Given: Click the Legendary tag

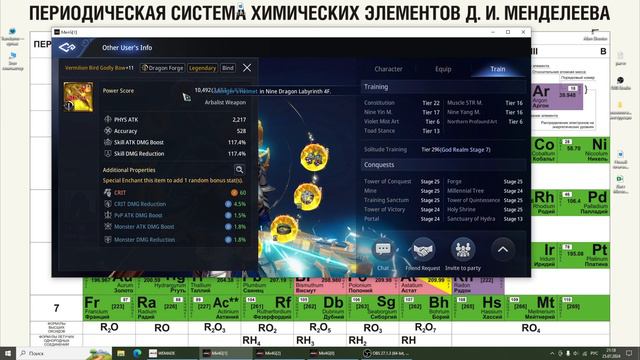Looking at the screenshot, I should [x=202, y=68].
